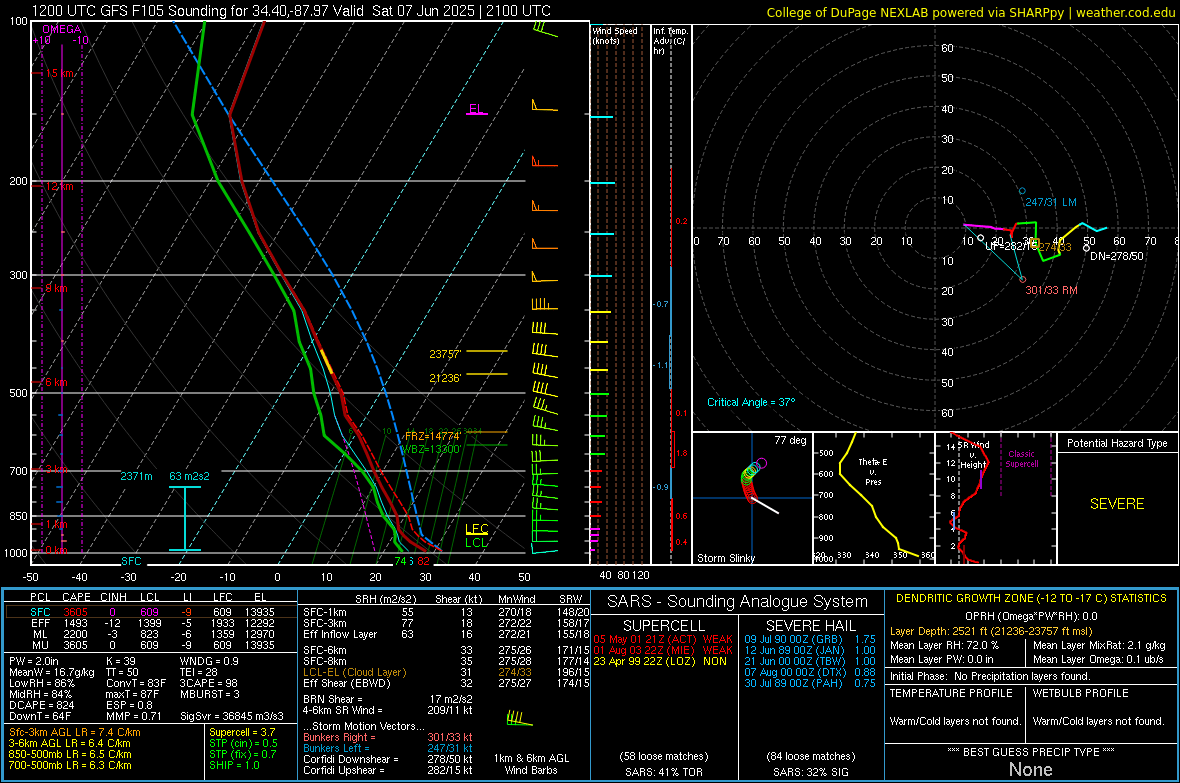Click the 05 May 01 21Z (ACT) analogue
The image size is (1180, 783).
click(x=663, y=639)
